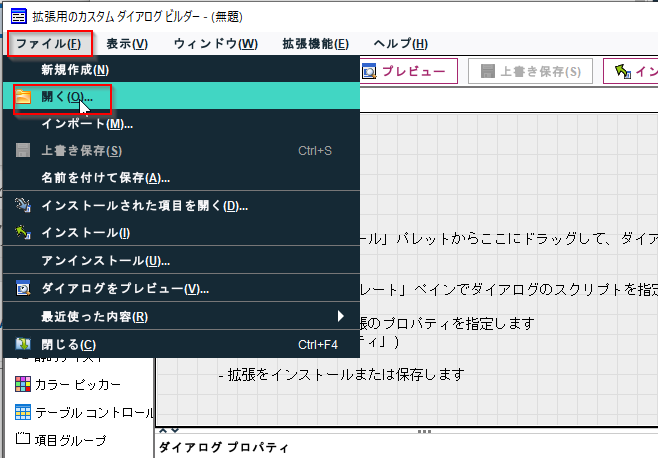Select the greyed 上書き保存(S) menu item
The image size is (658, 458).
tap(181, 151)
